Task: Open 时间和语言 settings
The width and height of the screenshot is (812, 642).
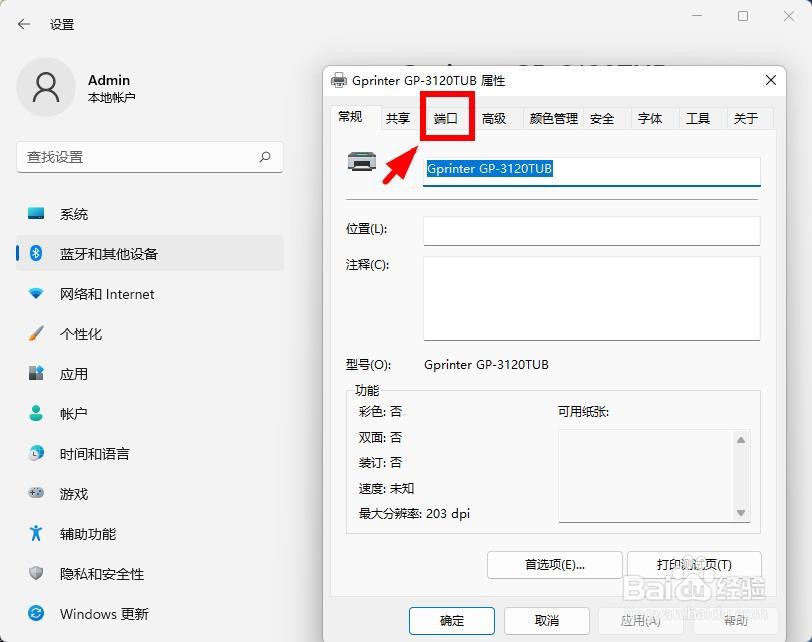Action: 150,453
